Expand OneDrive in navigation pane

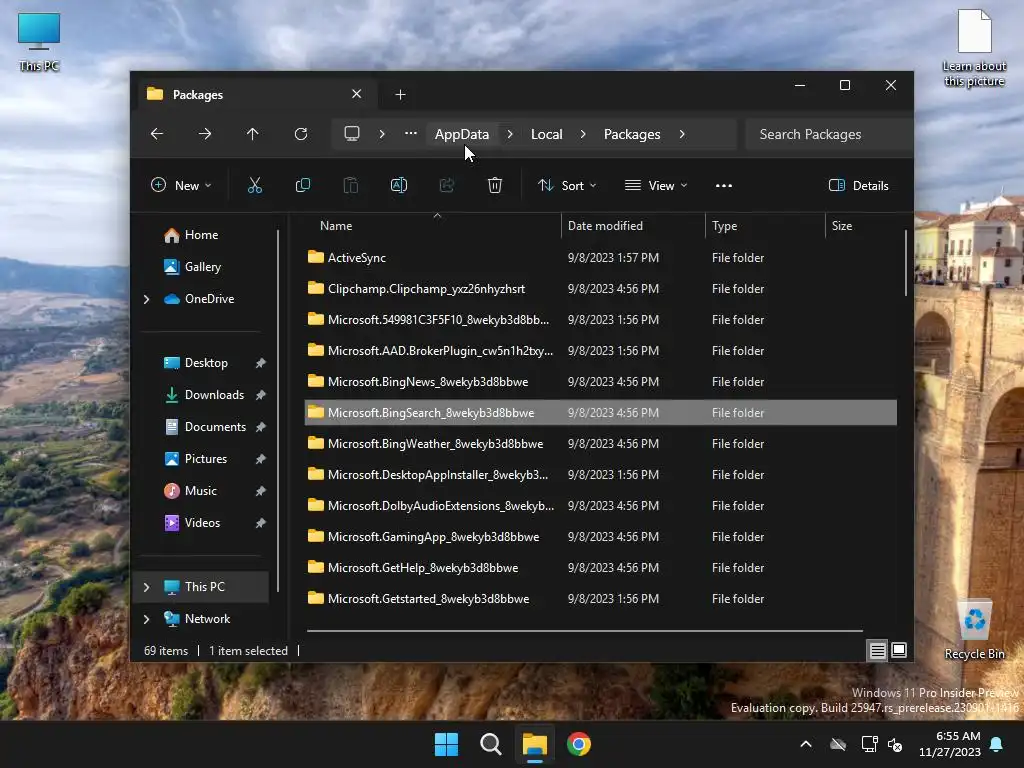146,299
